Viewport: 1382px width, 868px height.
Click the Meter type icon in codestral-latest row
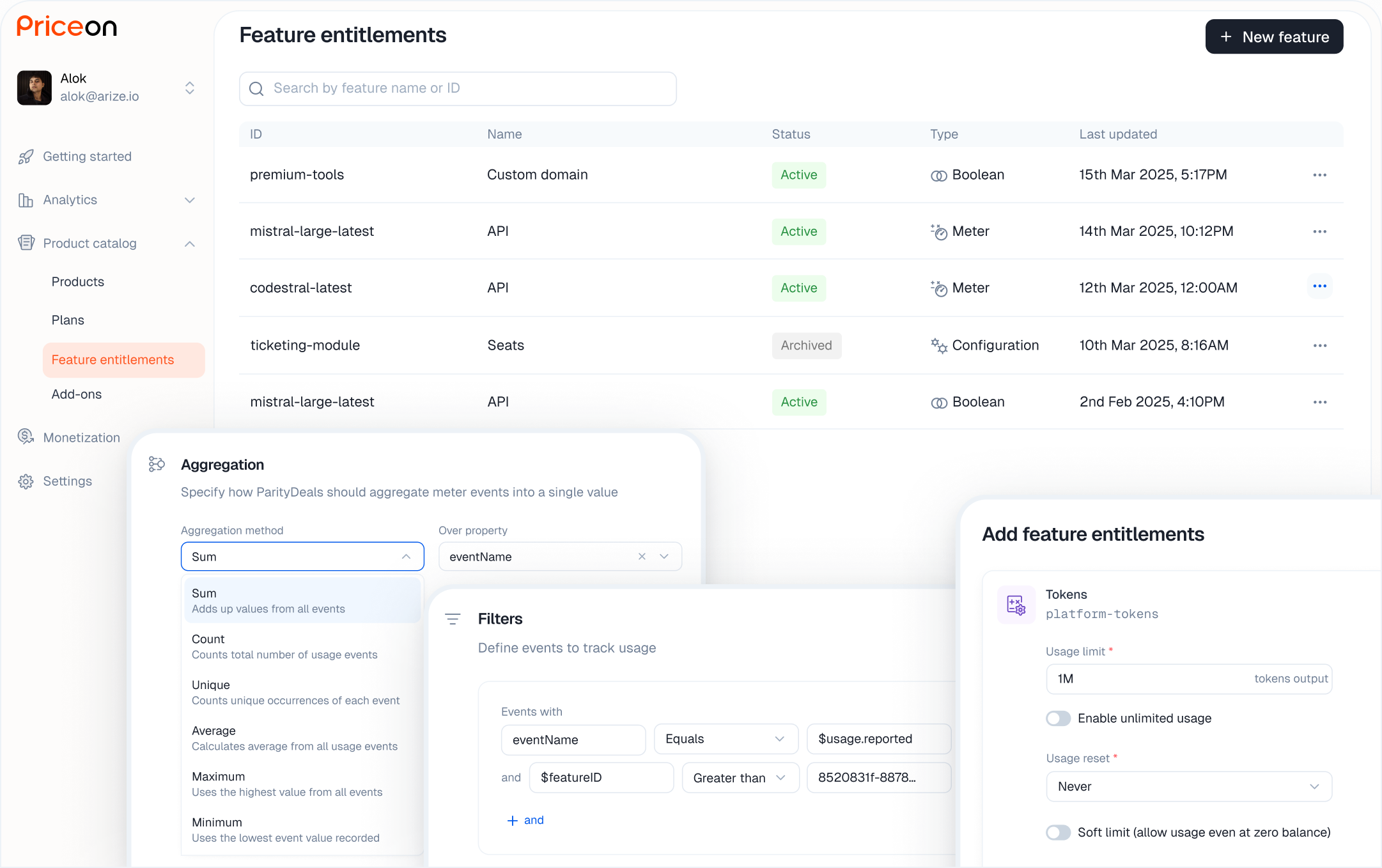pos(939,288)
